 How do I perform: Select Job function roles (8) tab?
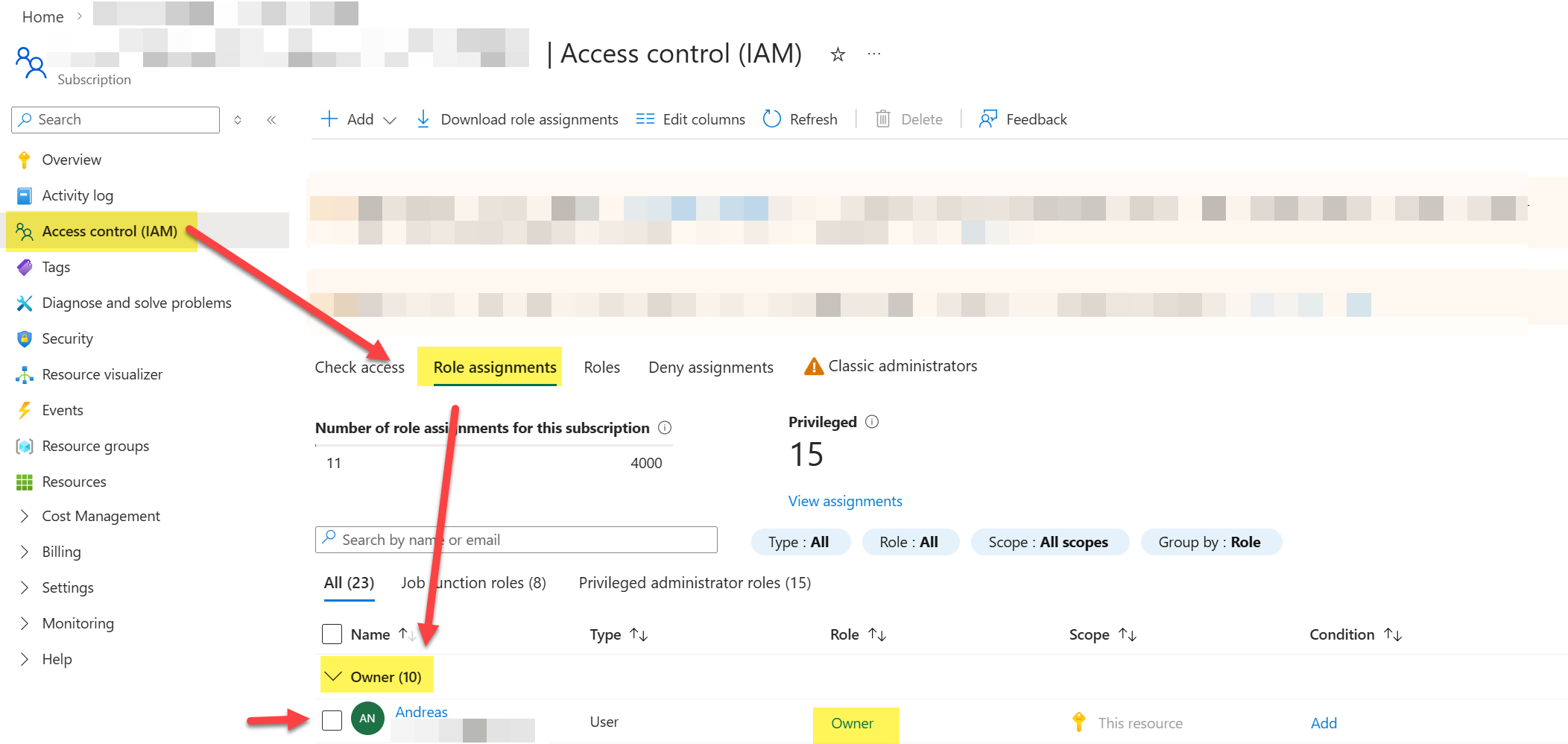473,583
